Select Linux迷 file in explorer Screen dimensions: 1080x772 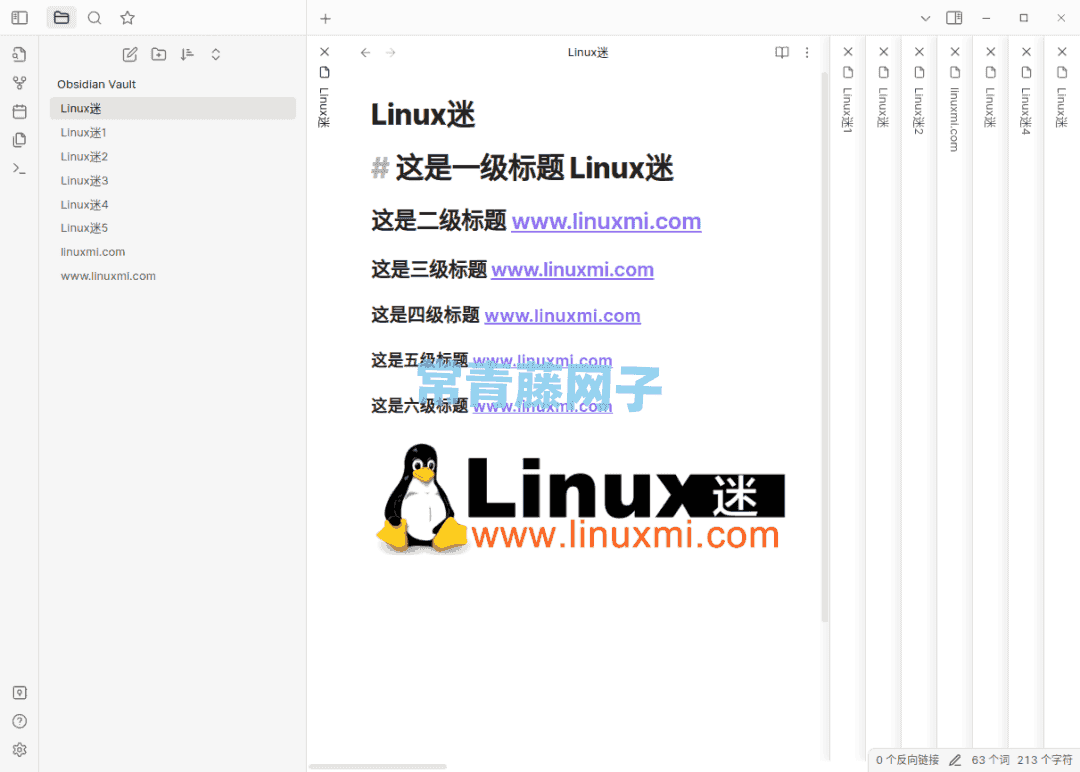click(173, 108)
